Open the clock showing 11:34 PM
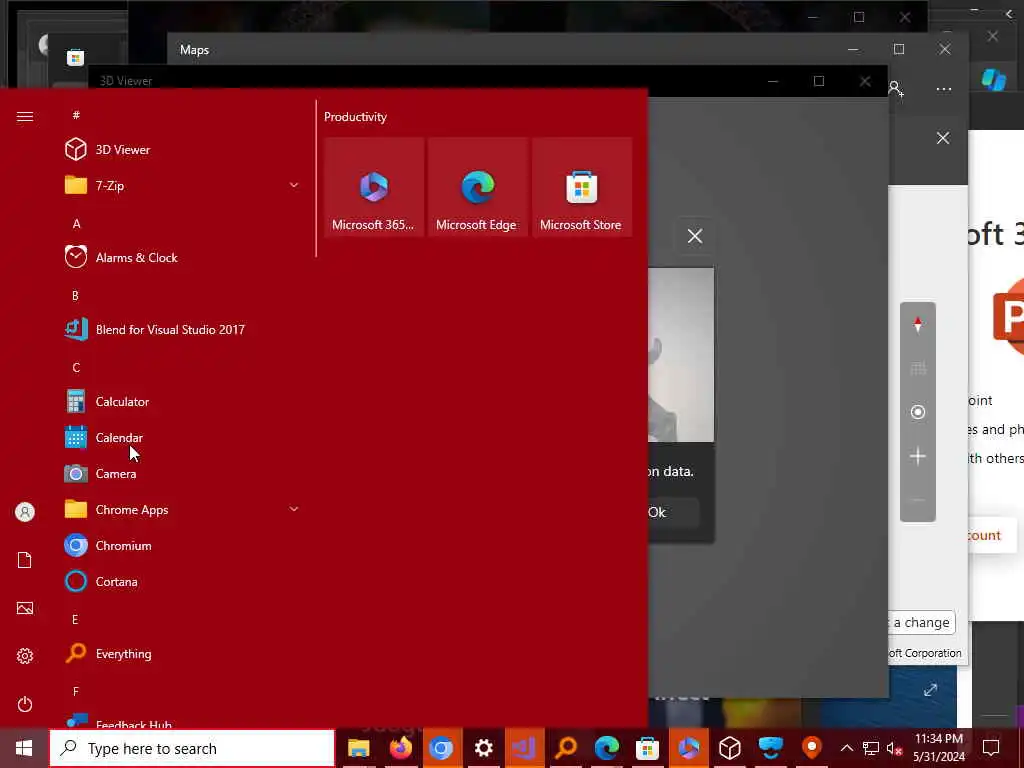Image resolution: width=1024 pixels, height=768 pixels. pos(938,748)
